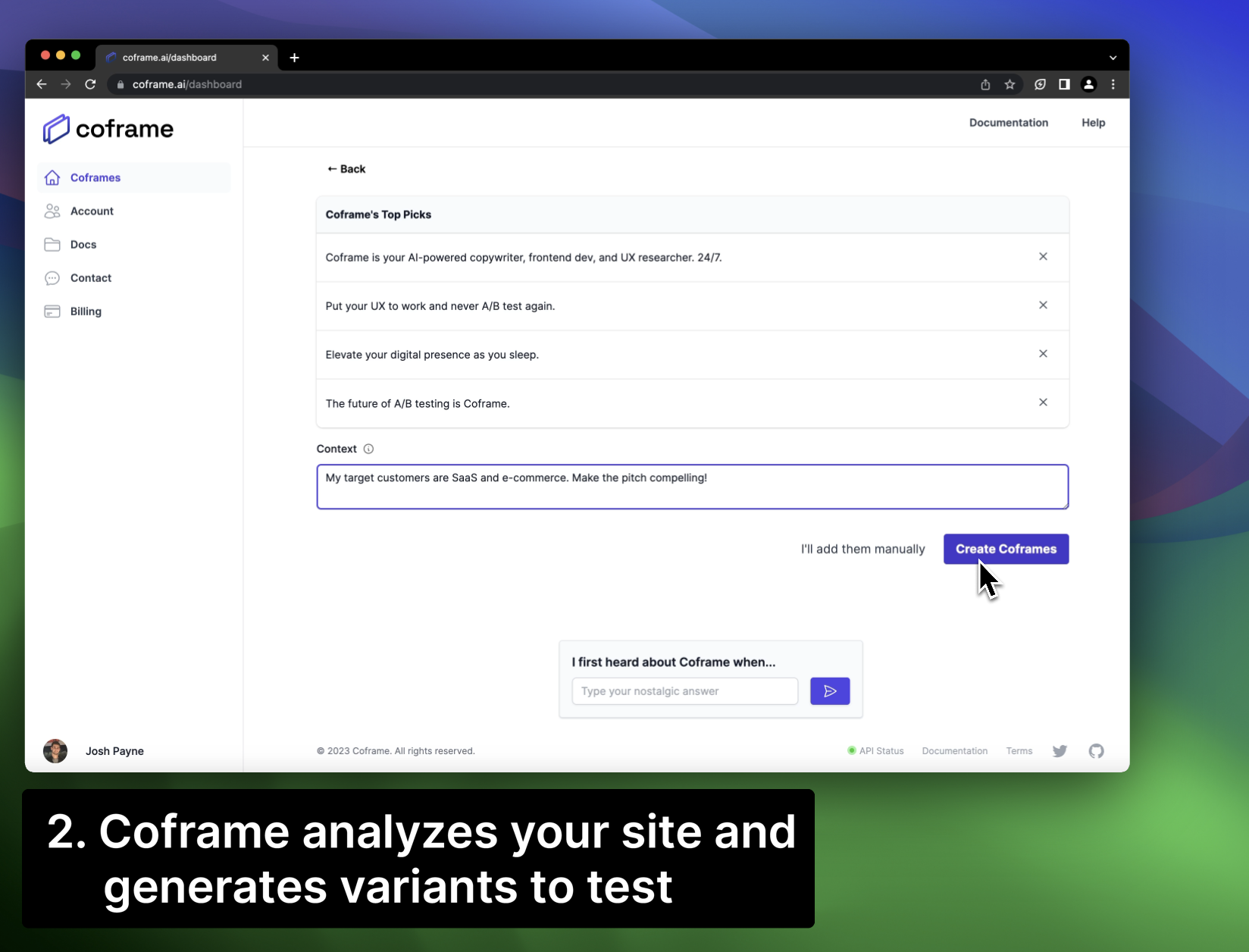Go back using the Back link
Viewport: 1249px width, 952px height.
point(346,169)
